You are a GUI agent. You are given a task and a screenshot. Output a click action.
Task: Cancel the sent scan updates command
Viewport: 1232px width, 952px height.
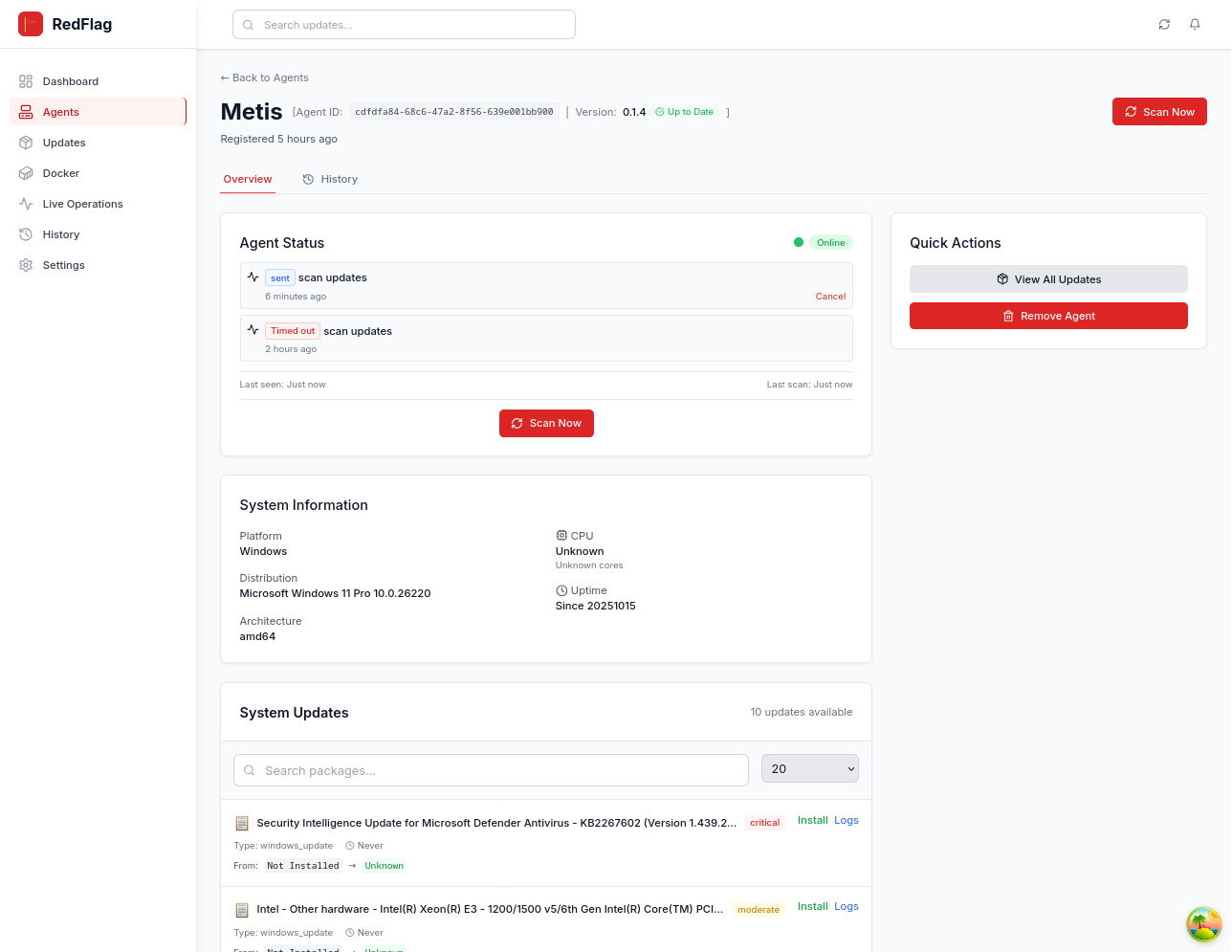coord(830,297)
